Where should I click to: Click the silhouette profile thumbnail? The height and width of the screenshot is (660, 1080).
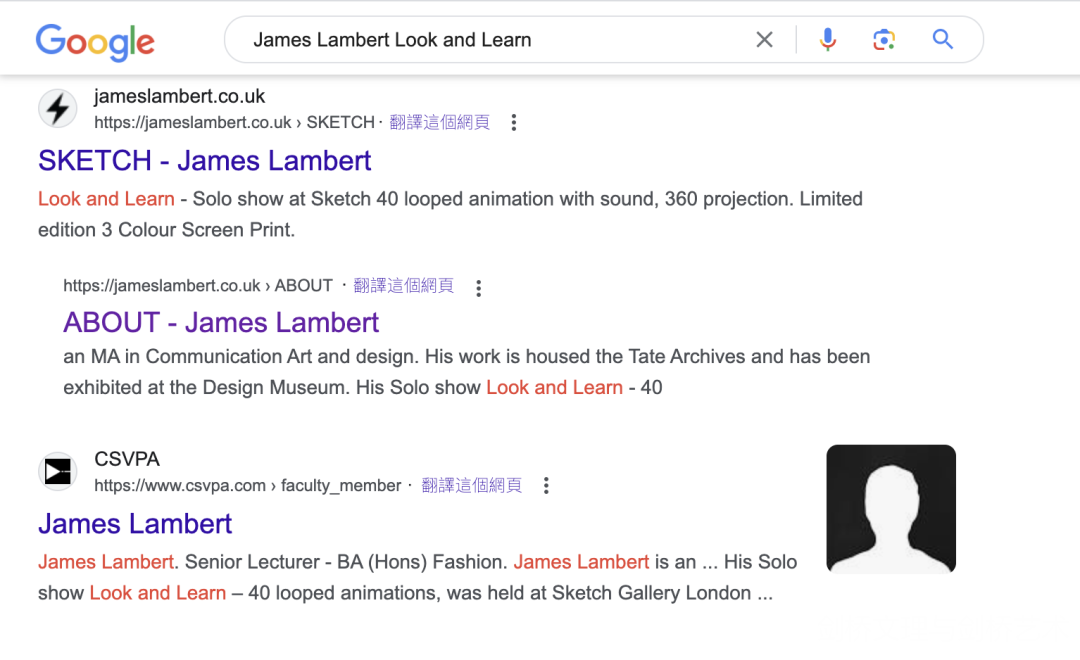pyautogui.click(x=891, y=509)
